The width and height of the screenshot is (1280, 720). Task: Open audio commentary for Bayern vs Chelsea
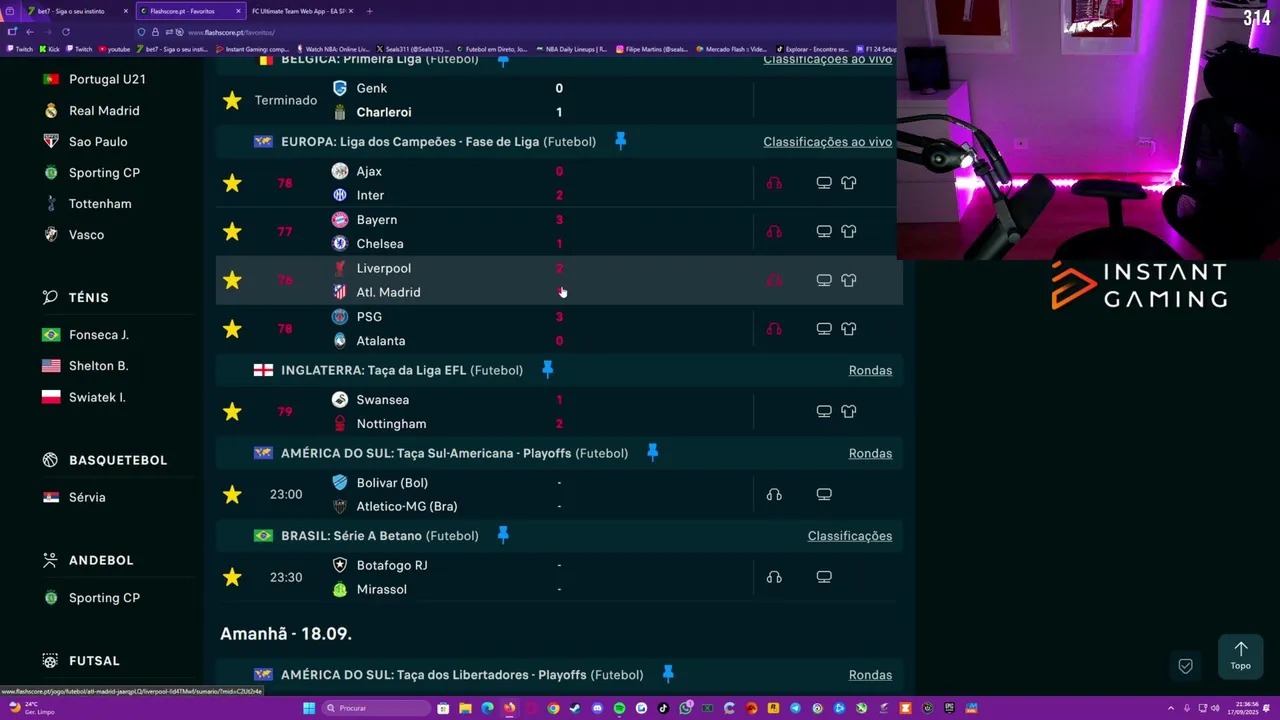click(x=774, y=232)
